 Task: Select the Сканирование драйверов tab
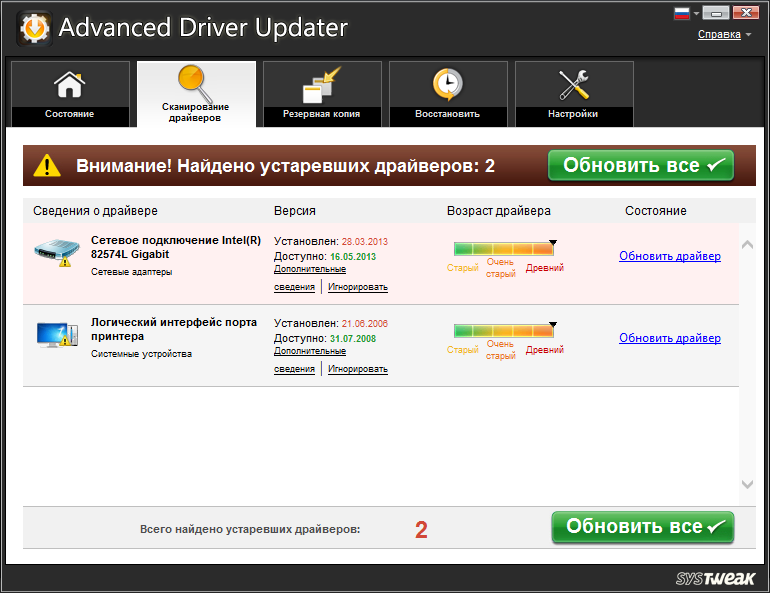click(196, 94)
